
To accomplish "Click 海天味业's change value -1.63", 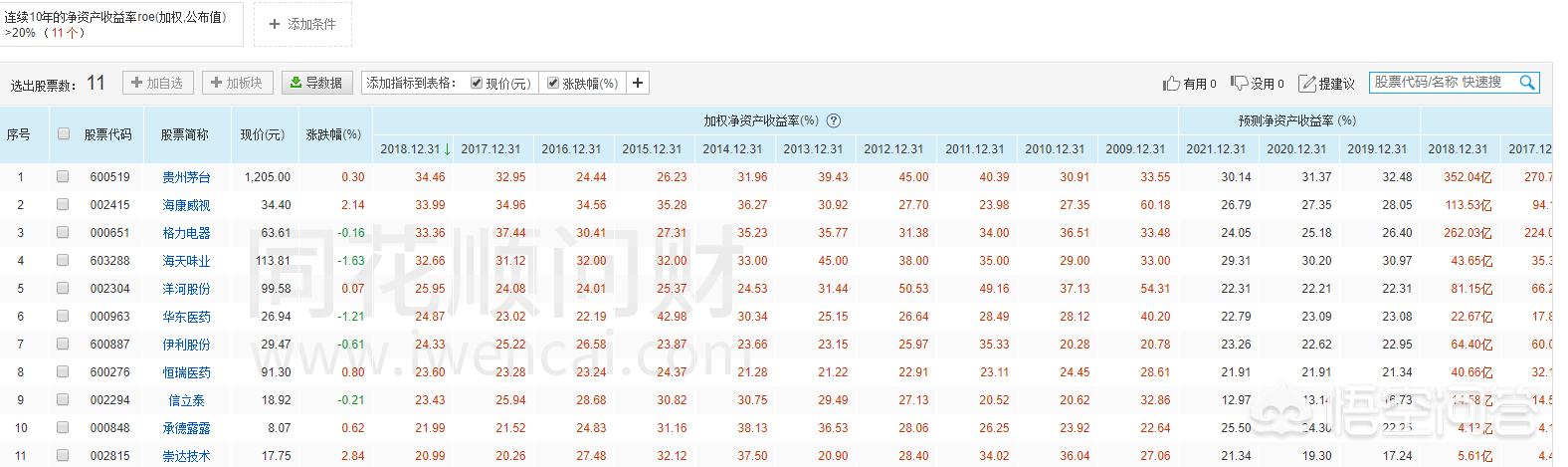I will 349,261.
